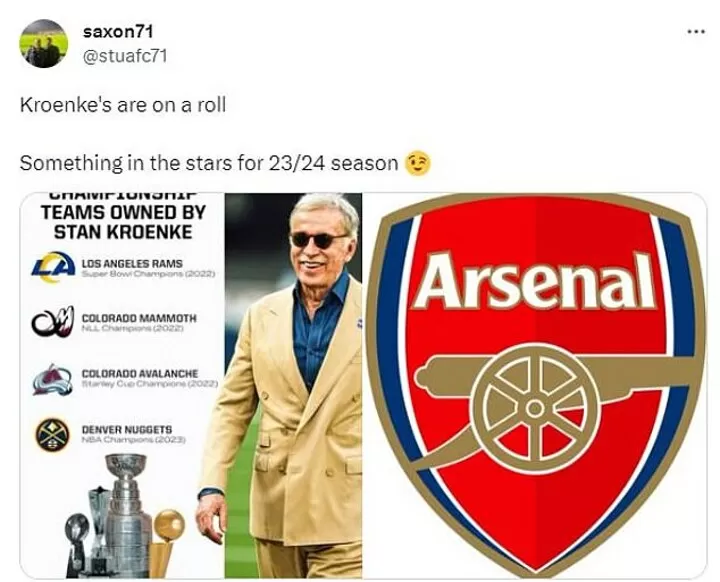This screenshot has height=582, width=720.
Task: Click the winking face emoji
Action: [x=417, y=164]
